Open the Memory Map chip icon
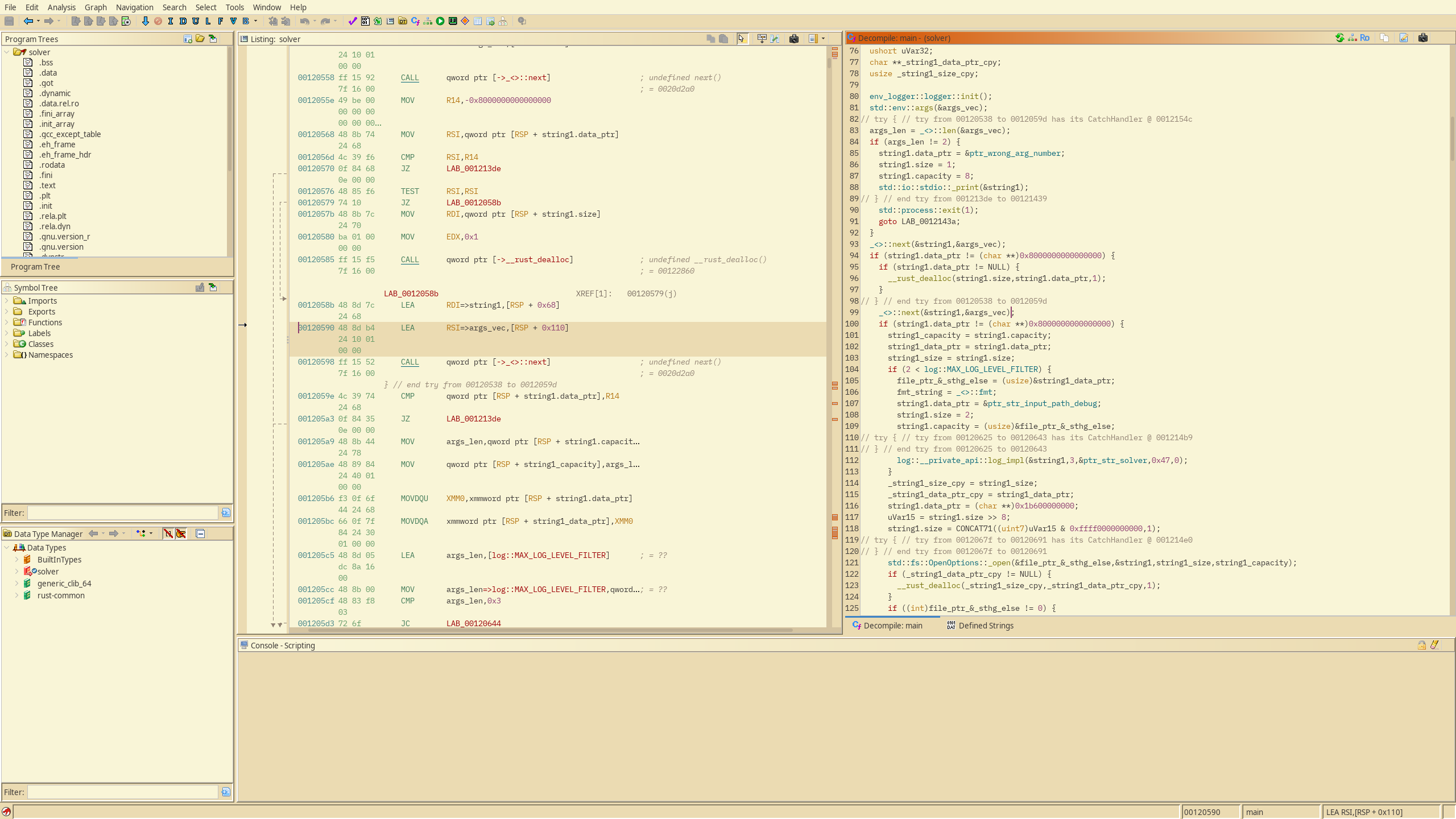1456x819 pixels. (453, 21)
